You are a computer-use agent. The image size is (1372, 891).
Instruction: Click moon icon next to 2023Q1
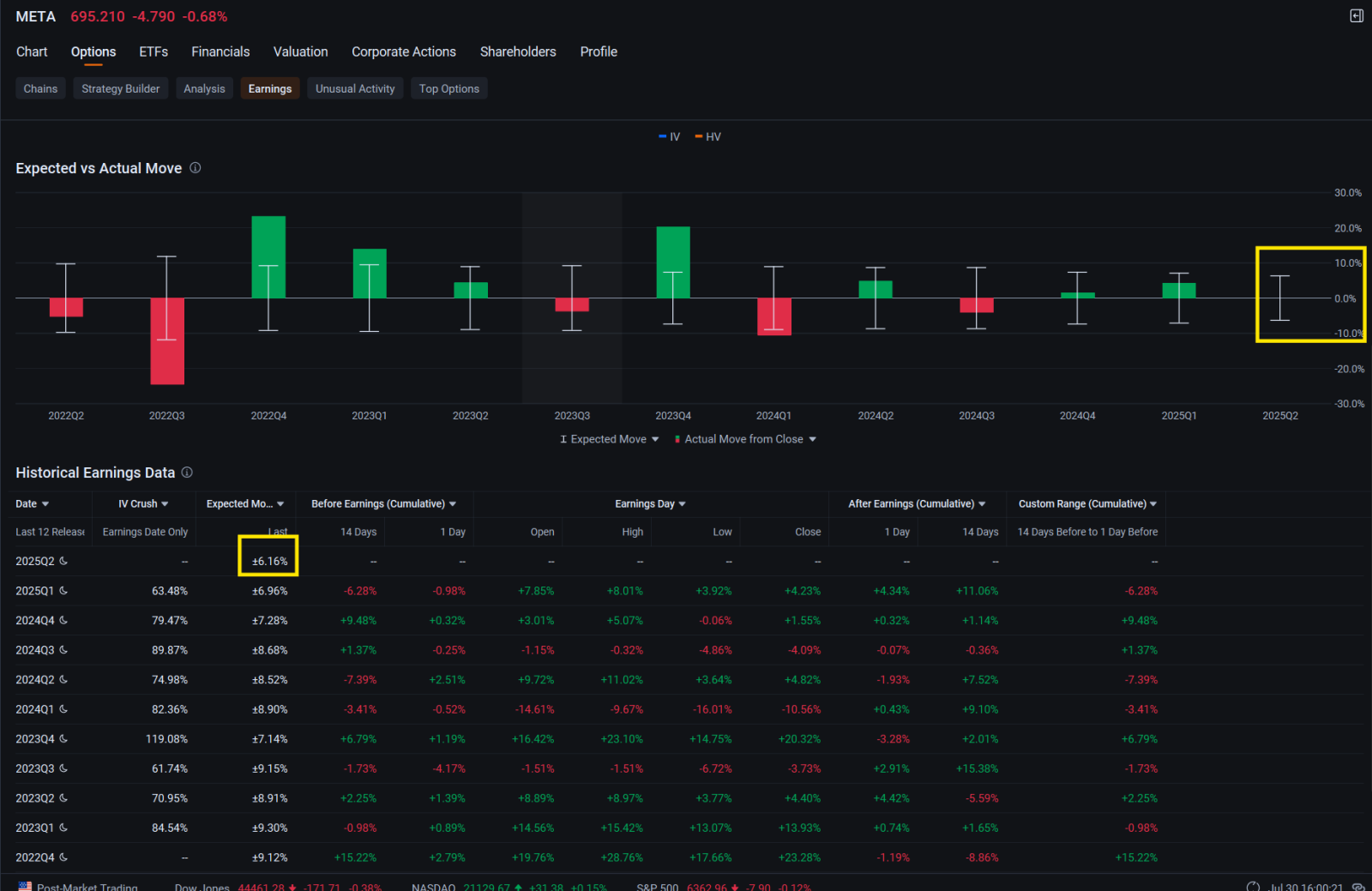point(63,828)
